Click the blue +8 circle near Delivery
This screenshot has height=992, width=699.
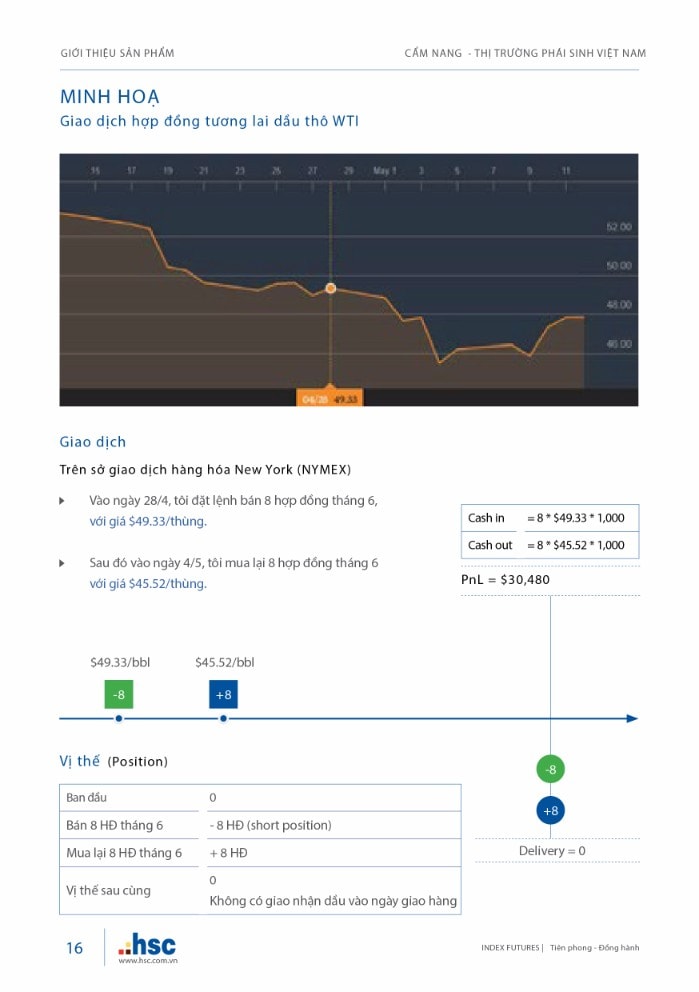tap(550, 810)
